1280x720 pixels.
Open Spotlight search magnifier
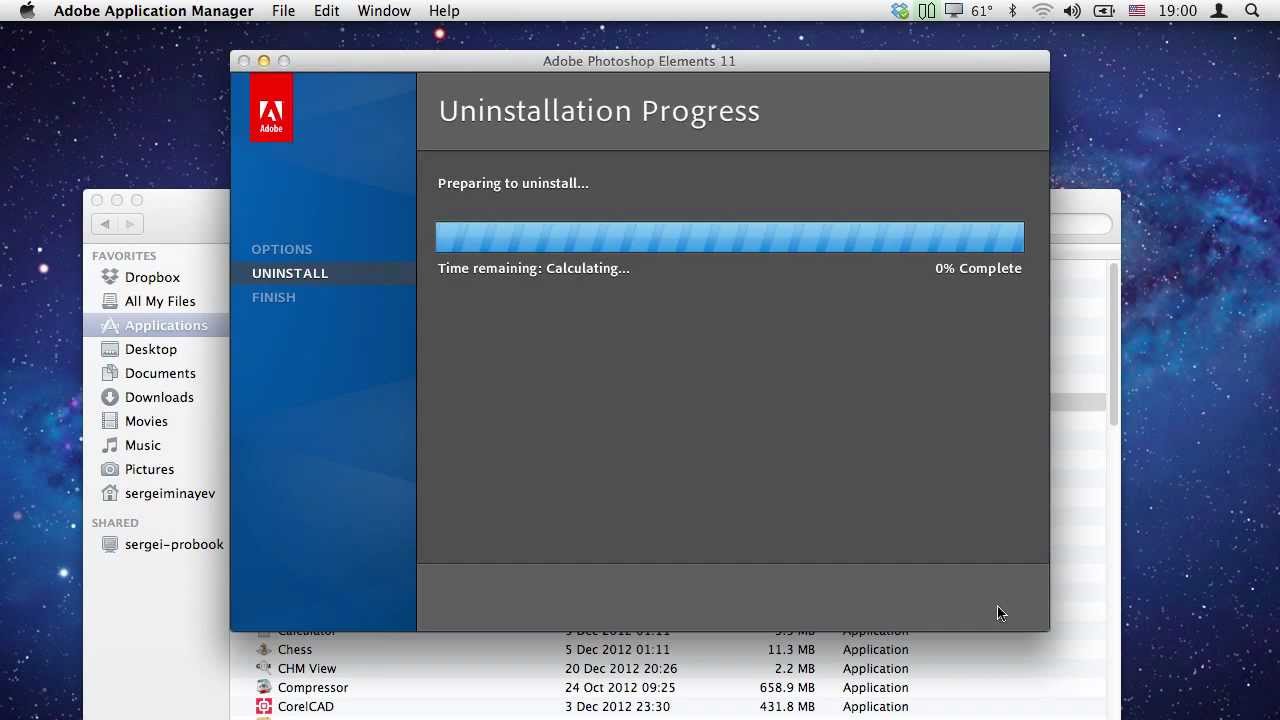coord(1252,11)
